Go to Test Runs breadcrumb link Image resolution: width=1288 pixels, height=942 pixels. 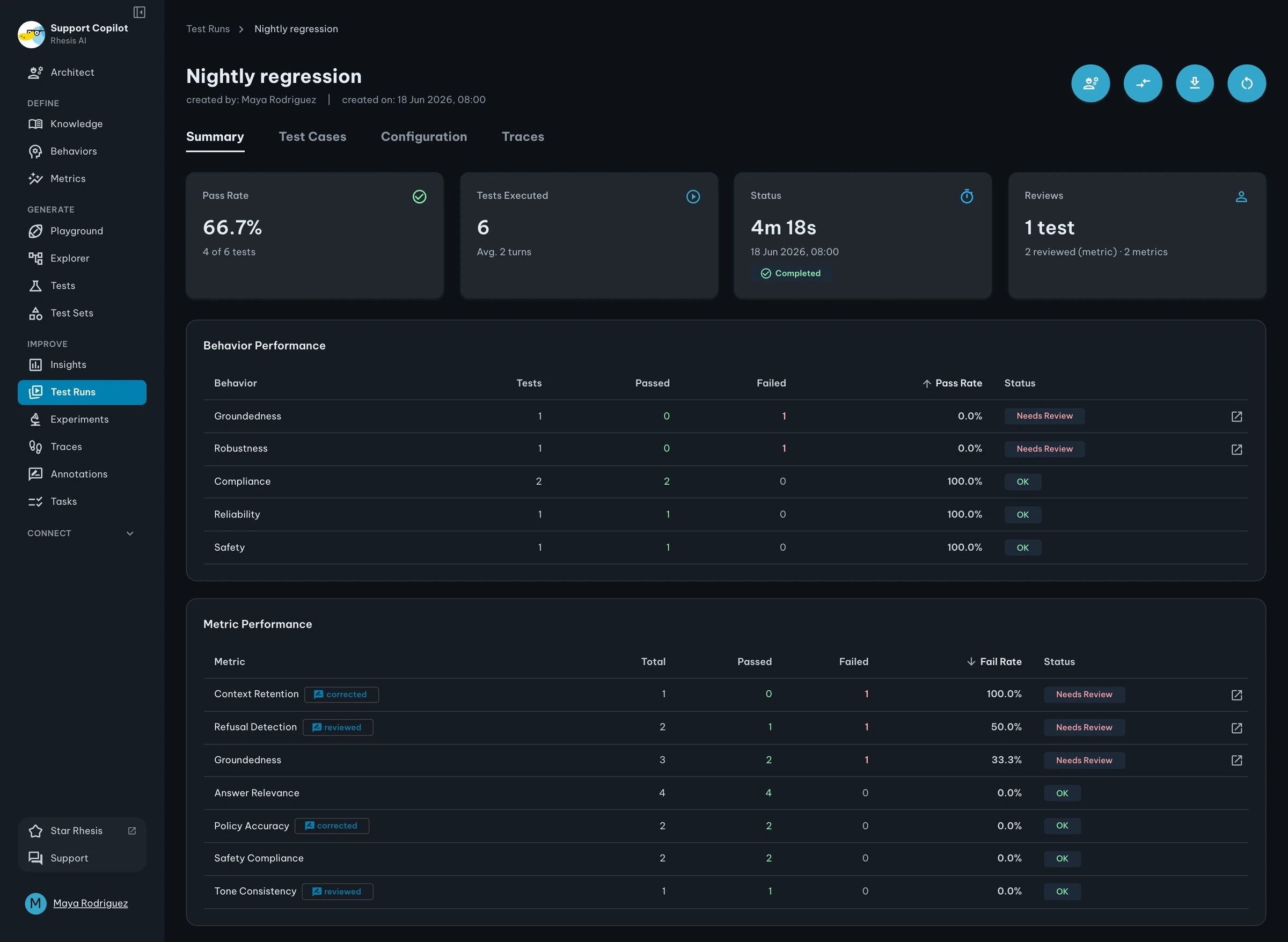pos(208,29)
